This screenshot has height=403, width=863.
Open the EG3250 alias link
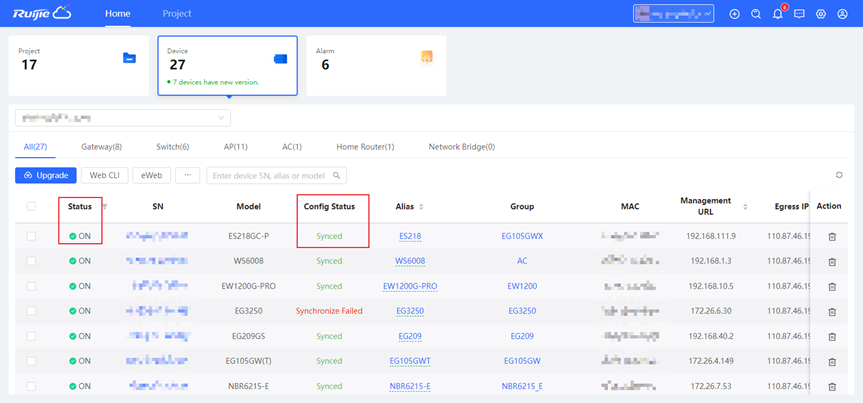tap(410, 311)
